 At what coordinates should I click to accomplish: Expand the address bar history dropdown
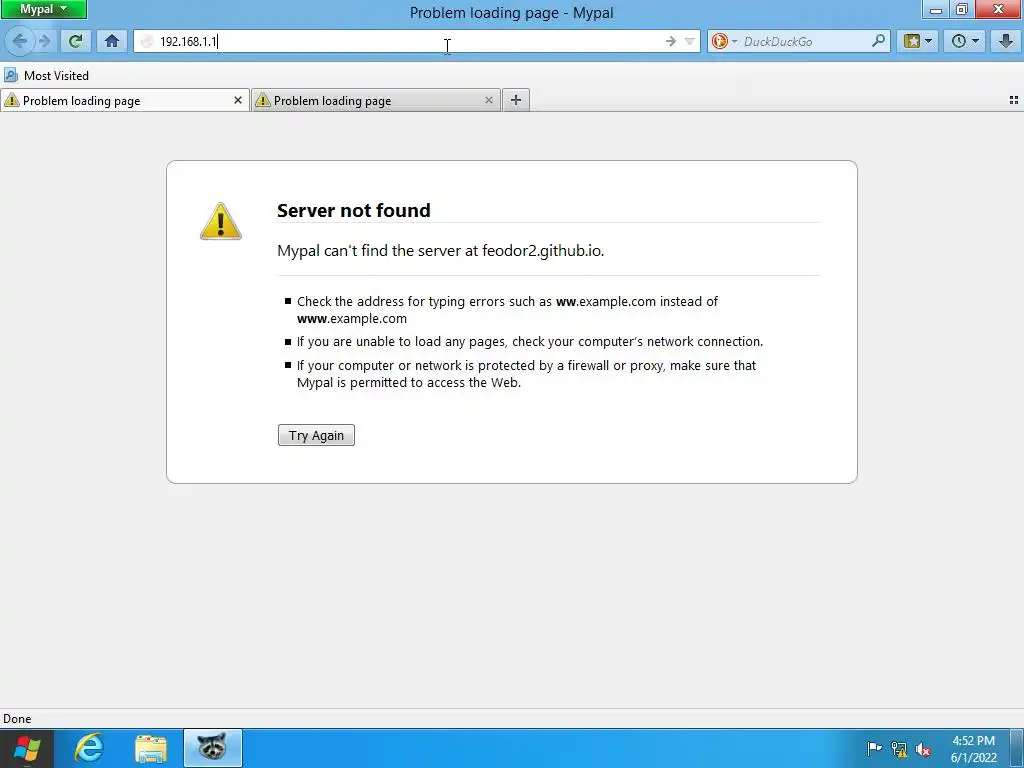coord(690,41)
